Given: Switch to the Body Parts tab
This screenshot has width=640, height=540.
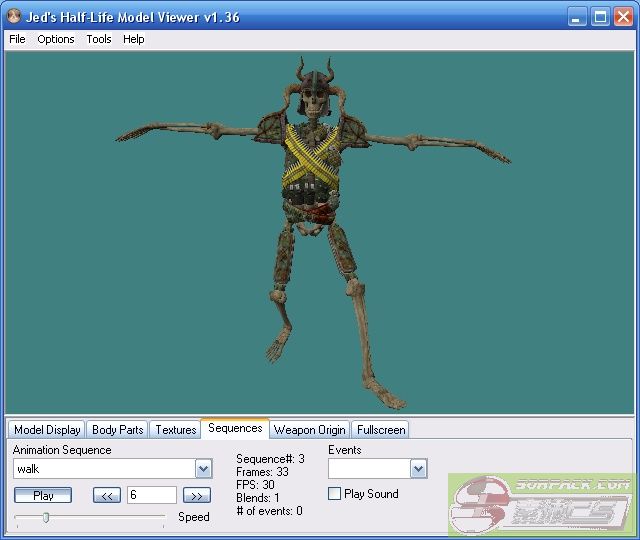Looking at the screenshot, I should (x=117, y=430).
